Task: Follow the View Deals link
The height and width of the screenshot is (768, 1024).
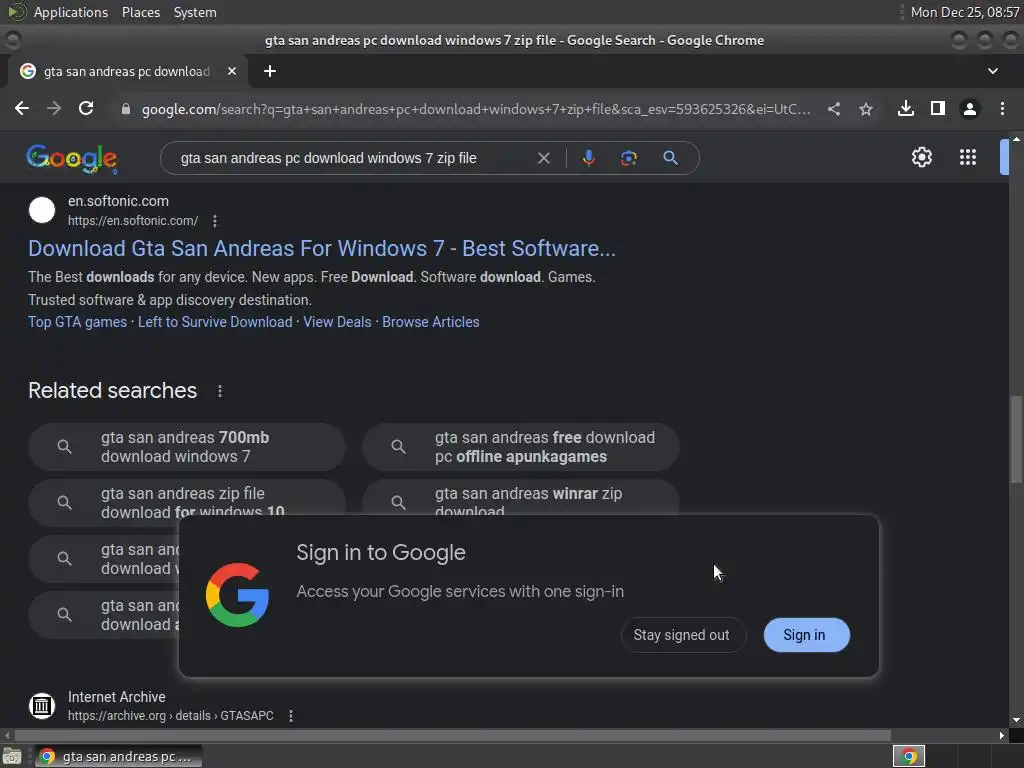Action: [337, 322]
